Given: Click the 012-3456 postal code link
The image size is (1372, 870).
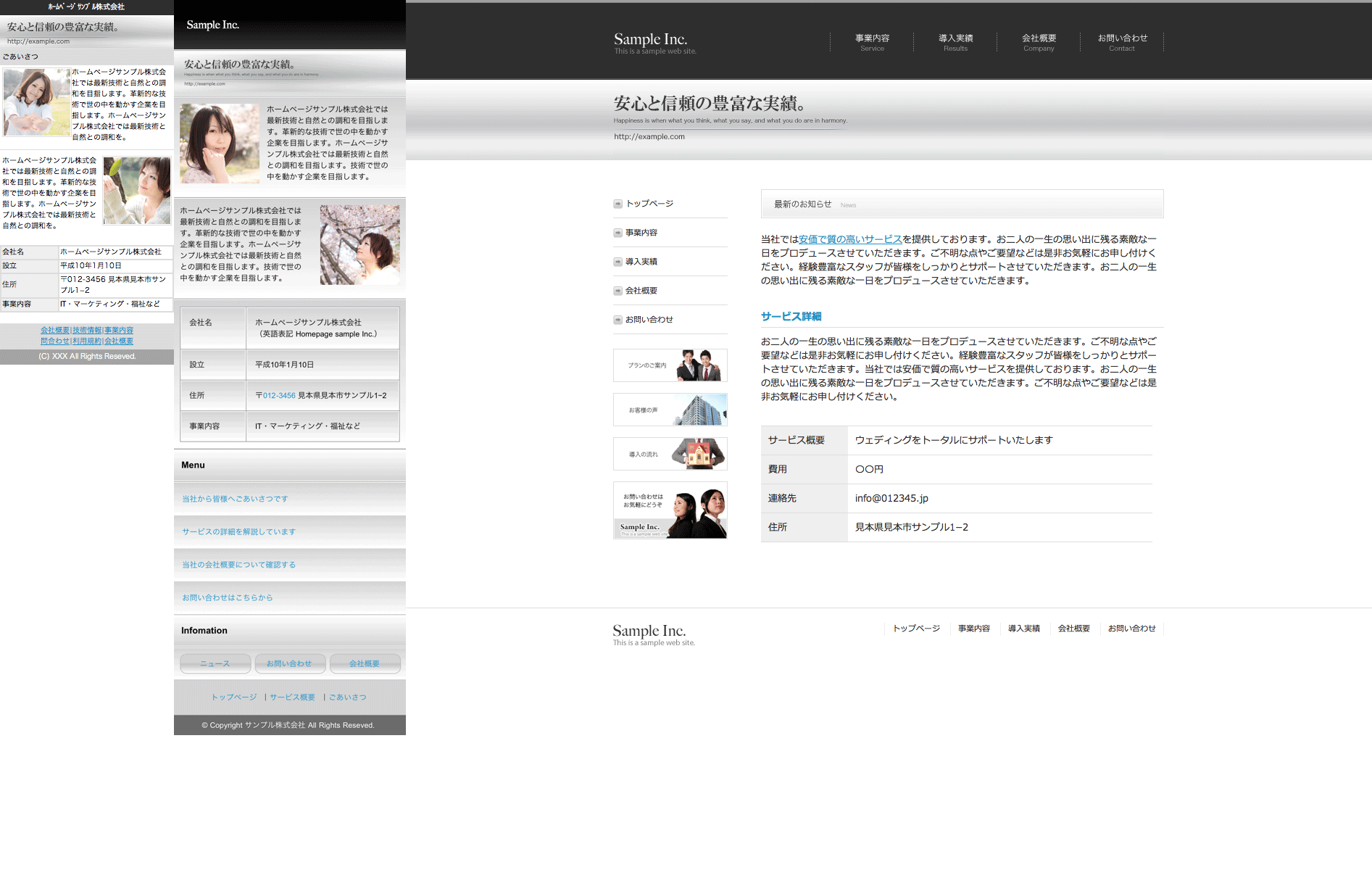Looking at the screenshot, I should click(x=279, y=395).
